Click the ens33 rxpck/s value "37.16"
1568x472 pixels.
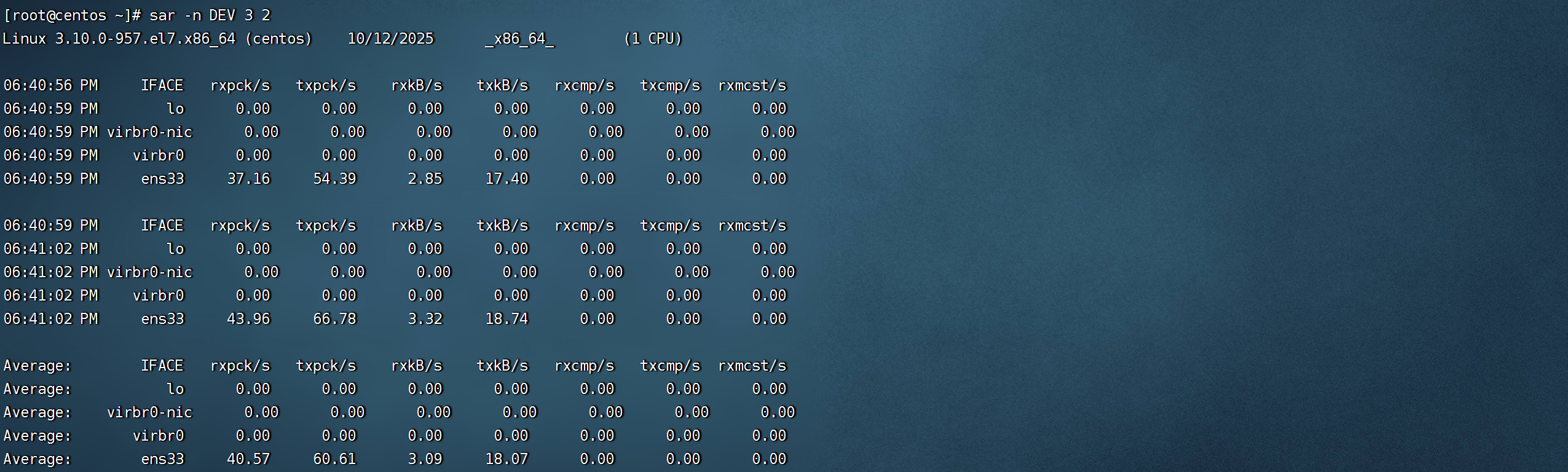click(249, 179)
